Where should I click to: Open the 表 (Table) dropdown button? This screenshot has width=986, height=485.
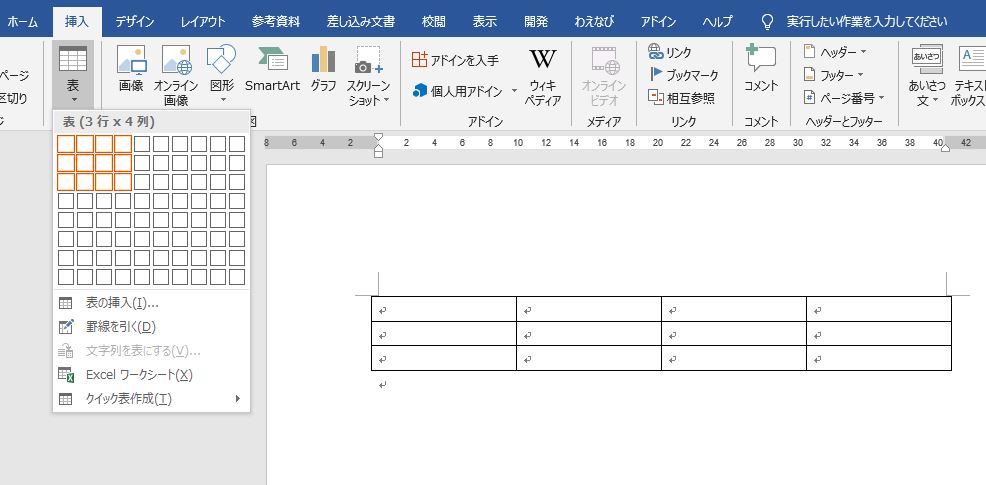tap(73, 74)
